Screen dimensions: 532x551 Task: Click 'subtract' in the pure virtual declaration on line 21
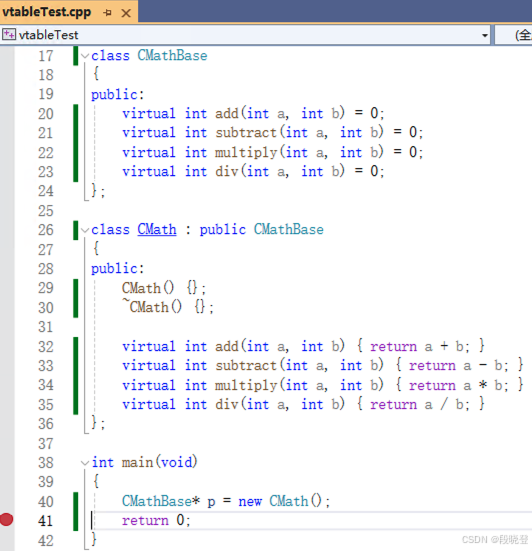[246, 133]
